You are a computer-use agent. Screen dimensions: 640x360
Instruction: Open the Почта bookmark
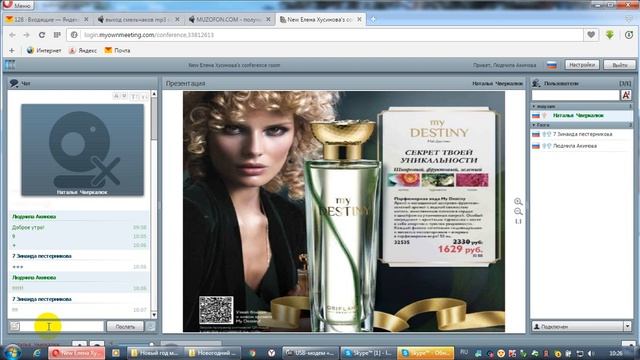coord(118,51)
